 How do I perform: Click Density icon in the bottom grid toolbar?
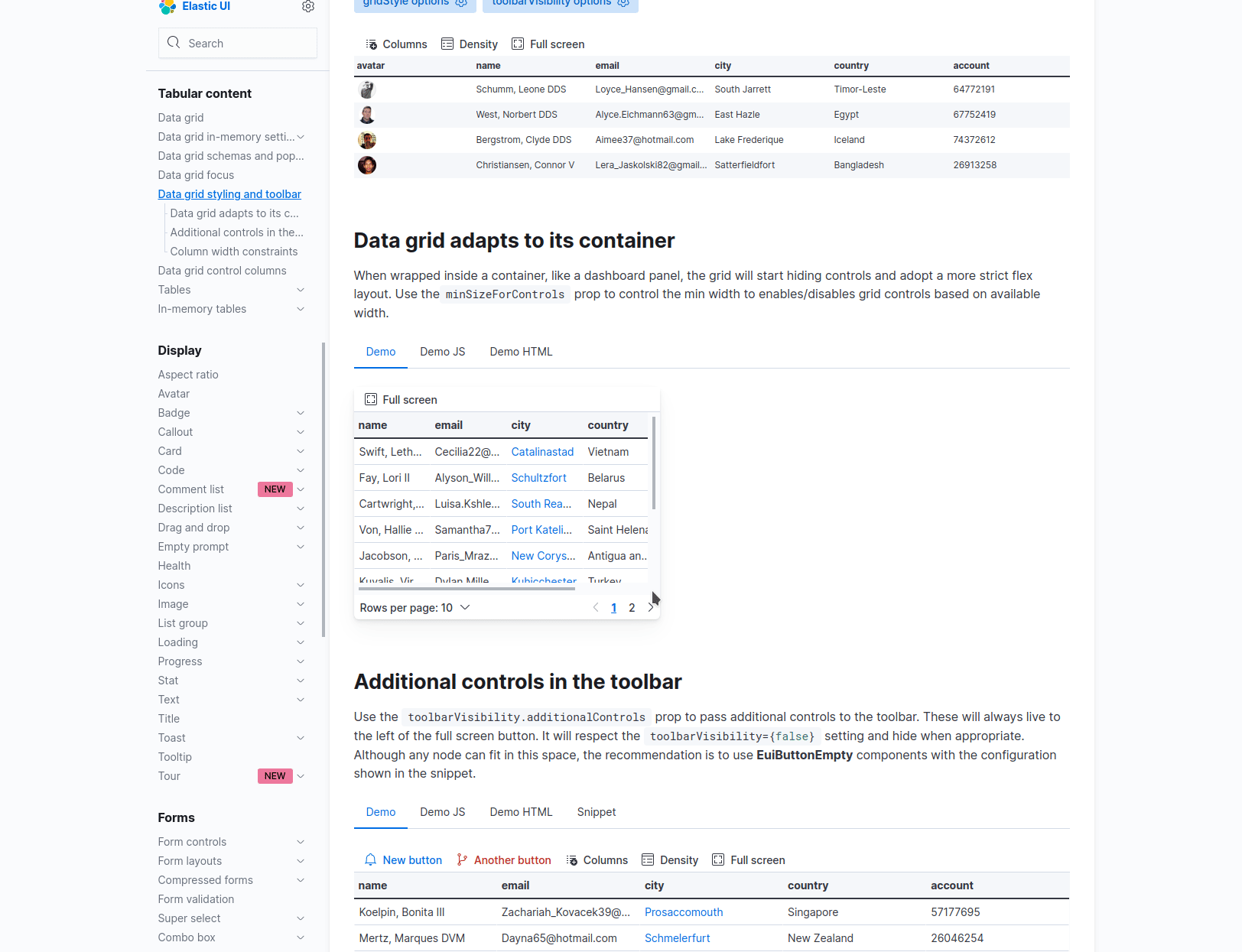(x=648, y=860)
